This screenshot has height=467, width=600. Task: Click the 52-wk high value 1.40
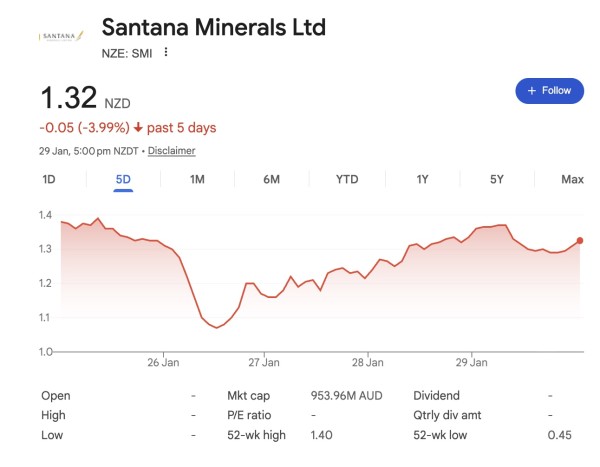coord(322,435)
